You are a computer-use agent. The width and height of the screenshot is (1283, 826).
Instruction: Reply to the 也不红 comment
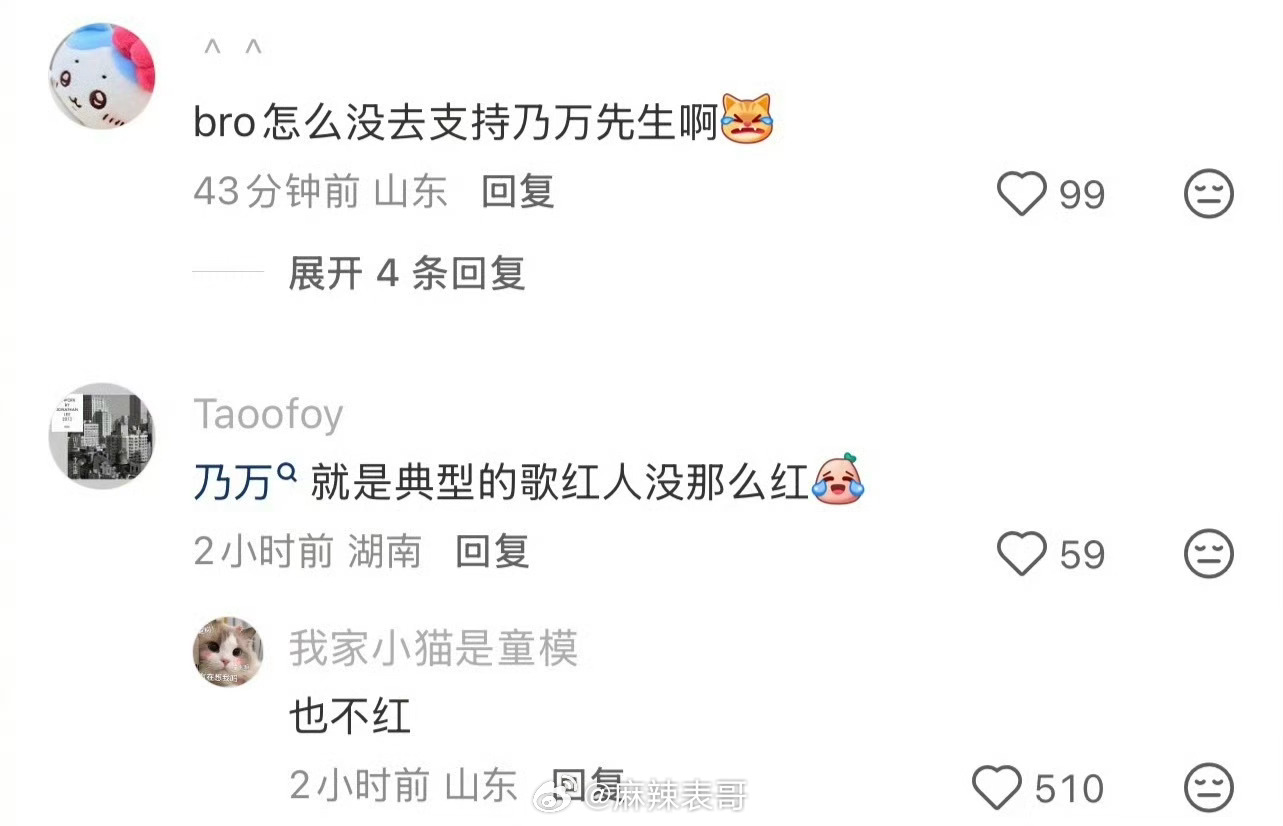click(x=588, y=786)
